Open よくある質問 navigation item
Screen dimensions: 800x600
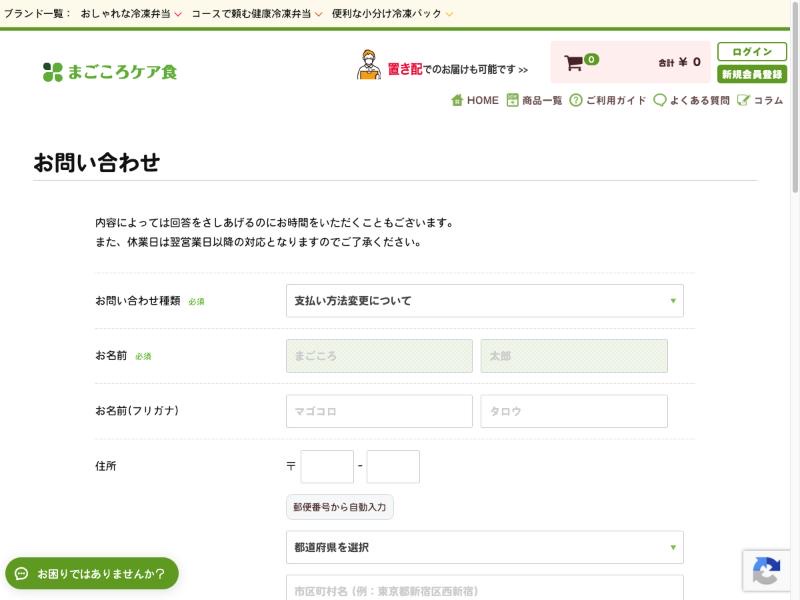[691, 100]
